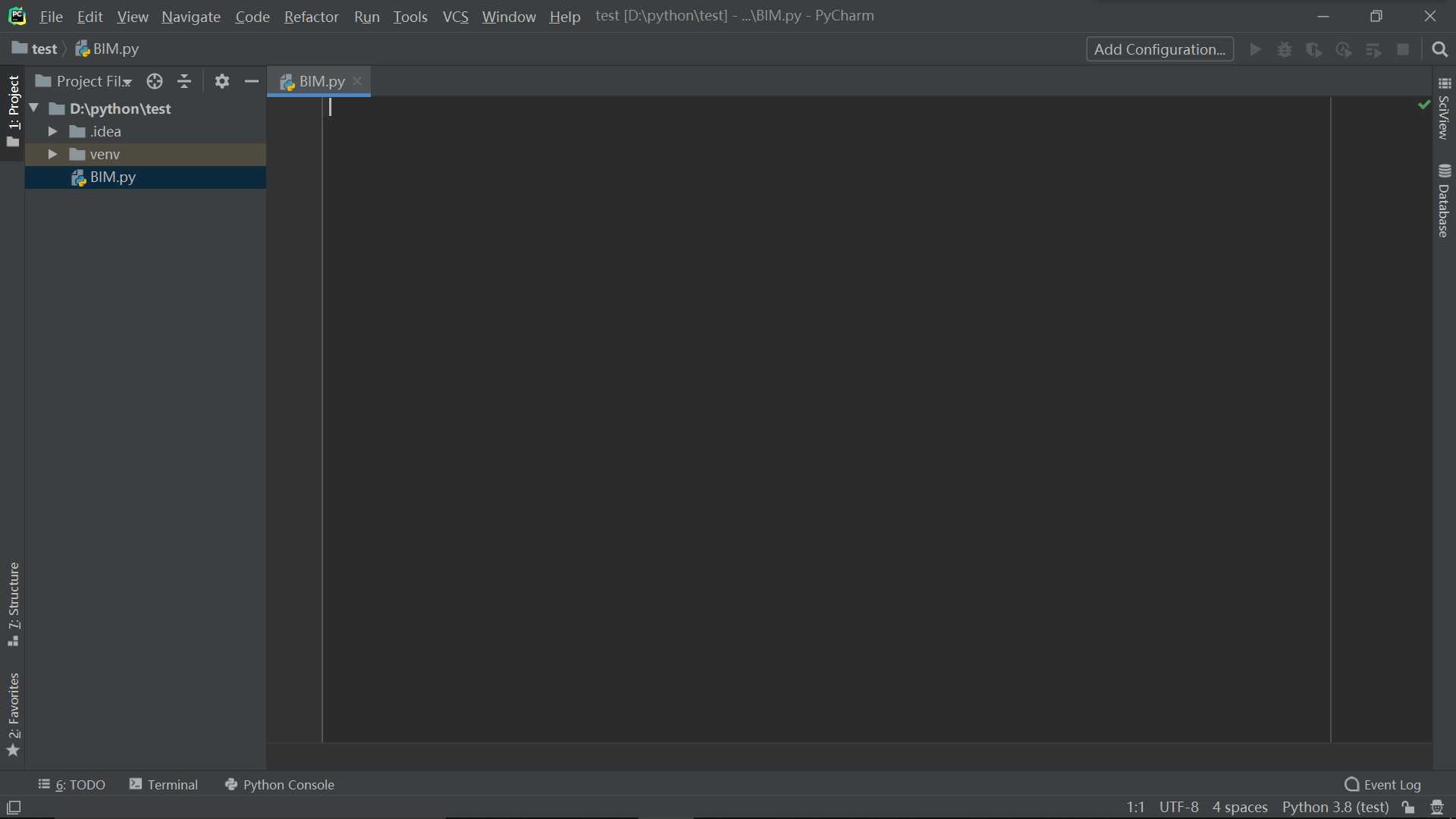1456x819 pixels.
Task: Click the locate/scroll-from-source target icon
Action: pyautogui.click(x=155, y=81)
